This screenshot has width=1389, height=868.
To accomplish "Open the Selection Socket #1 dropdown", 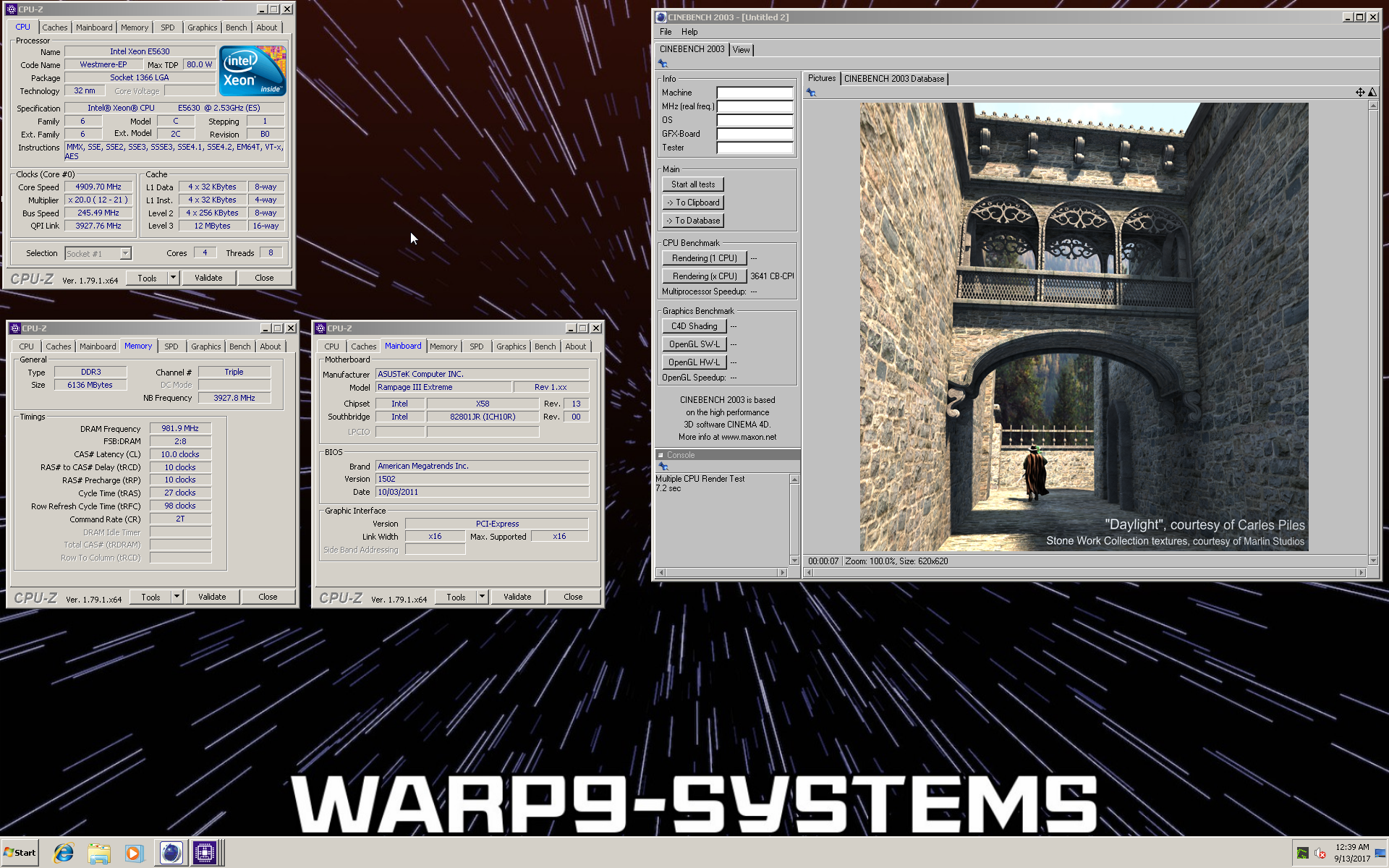I will (98, 253).
